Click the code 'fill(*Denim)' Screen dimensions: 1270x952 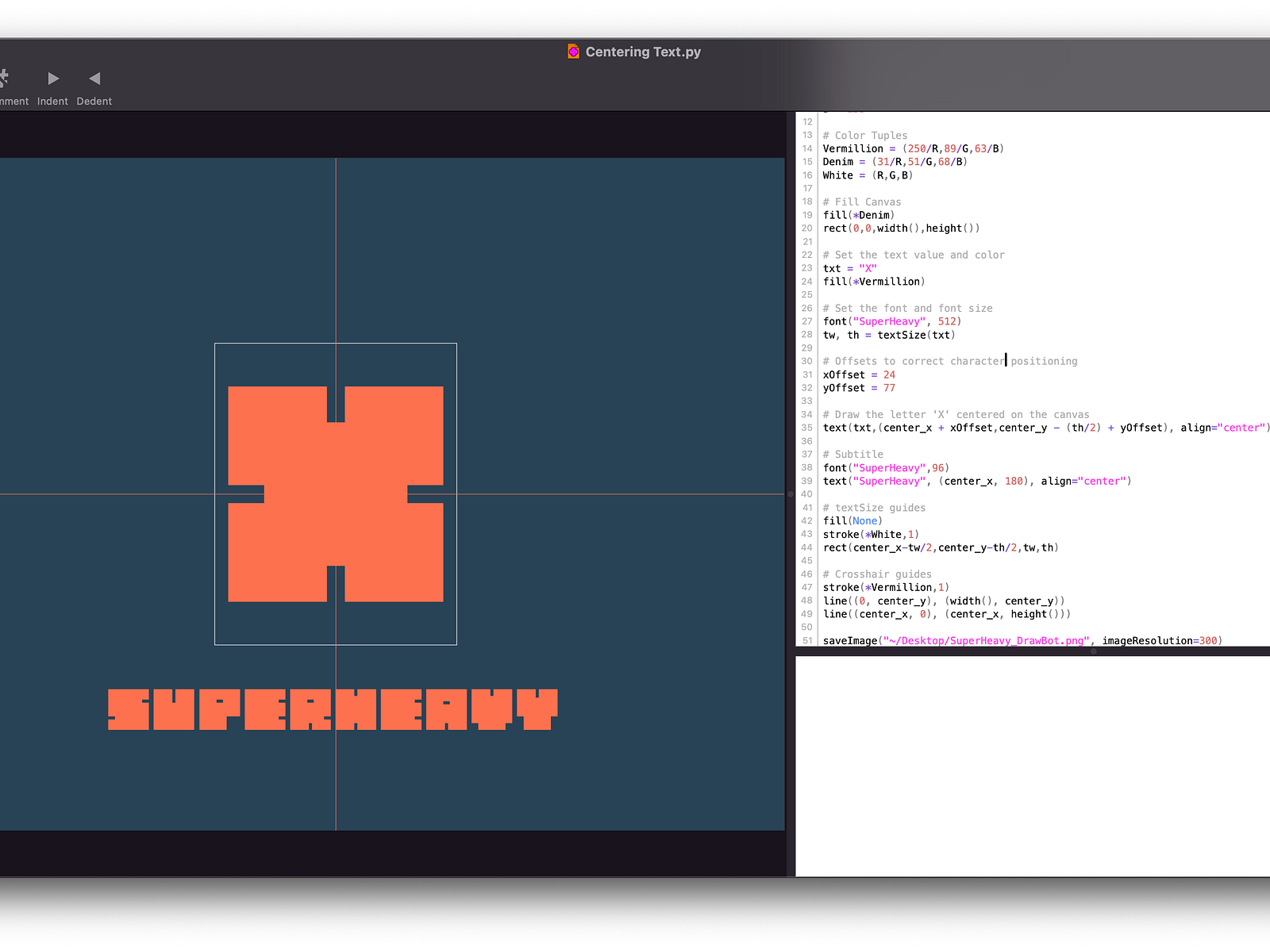859,215
